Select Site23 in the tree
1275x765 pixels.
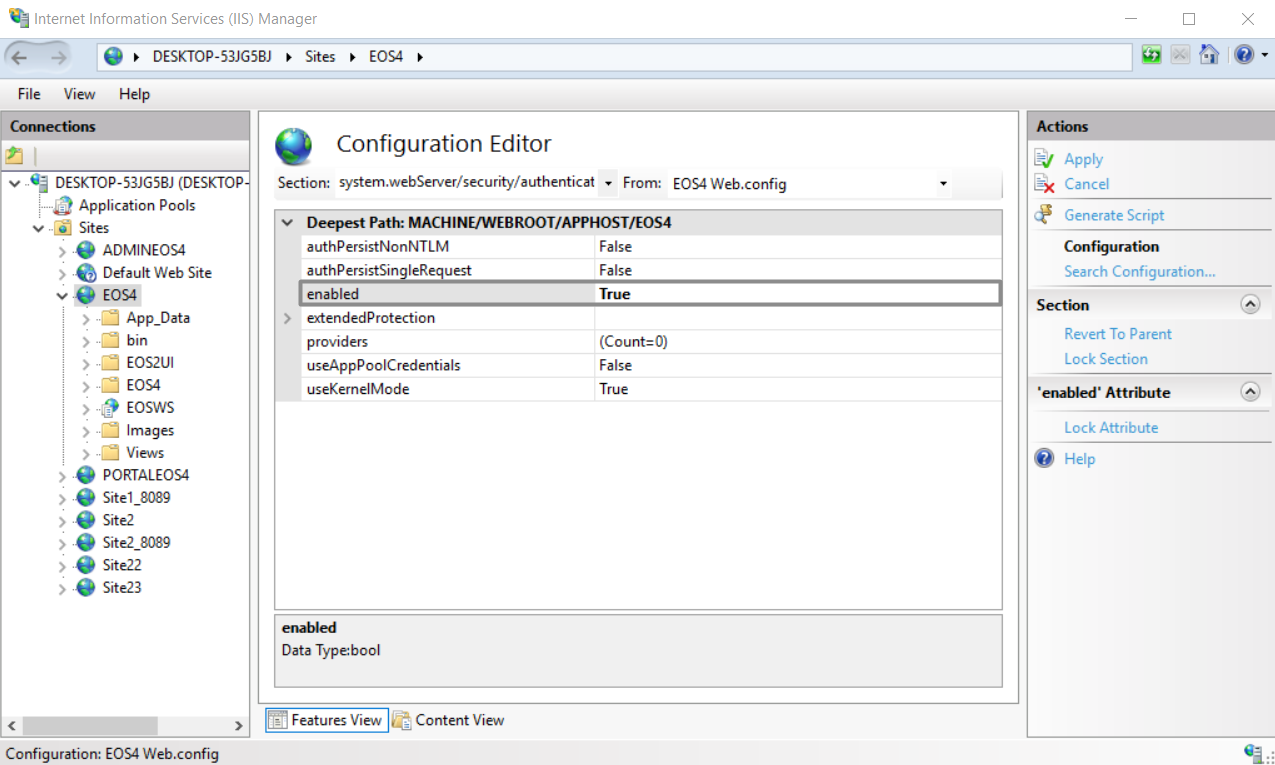(122, 588)
